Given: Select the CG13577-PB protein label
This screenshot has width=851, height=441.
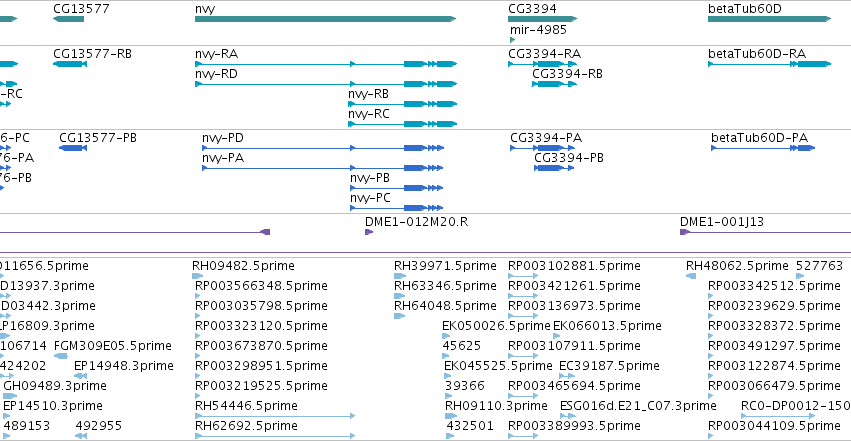Looking at the screenshot, I should 98,138.
